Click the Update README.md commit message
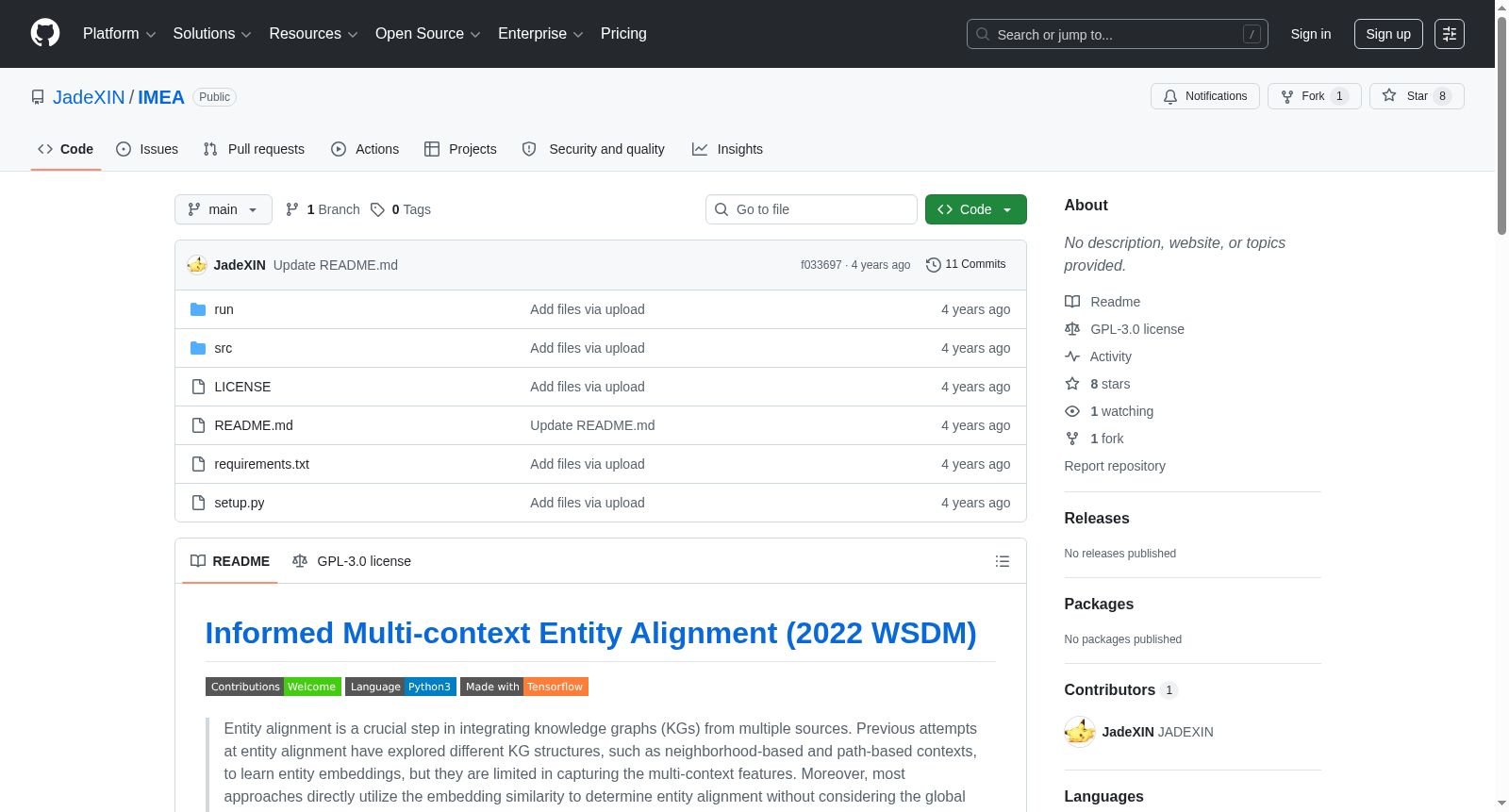 point(336,265)
